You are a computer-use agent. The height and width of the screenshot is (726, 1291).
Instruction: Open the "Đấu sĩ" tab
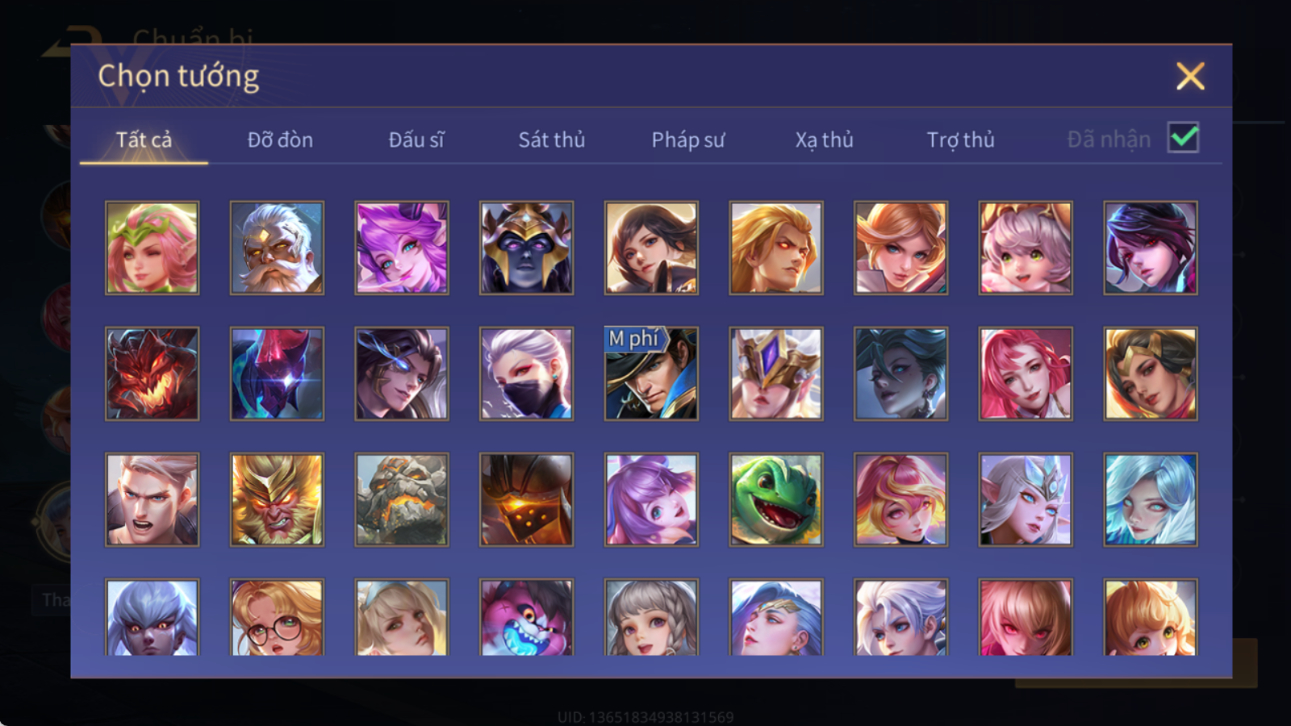pyautogui.click(x=416, y=140)
